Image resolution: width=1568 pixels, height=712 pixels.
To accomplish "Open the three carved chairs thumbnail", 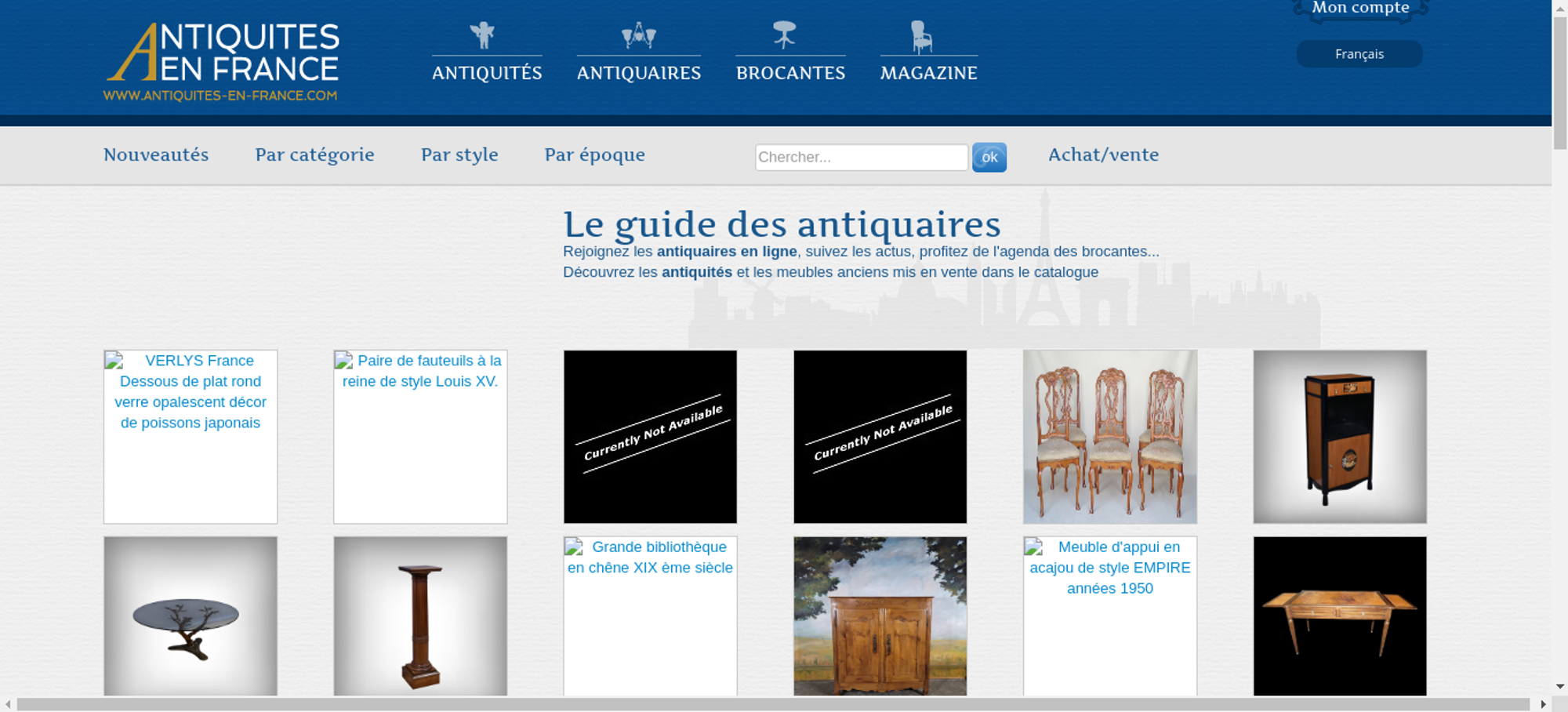I will [x=1109, y=437].
